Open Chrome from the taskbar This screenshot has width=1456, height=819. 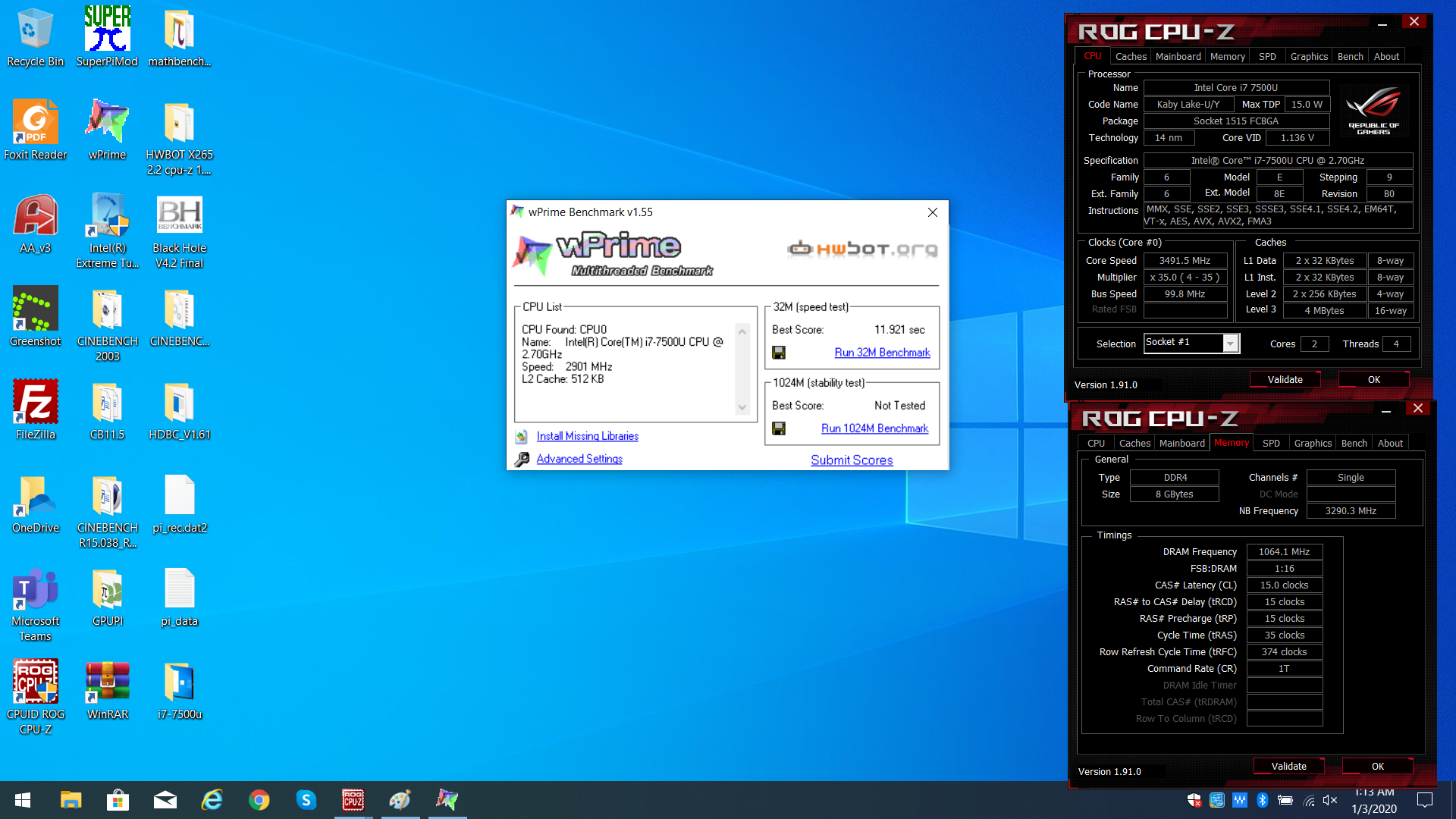click(259, 799)
